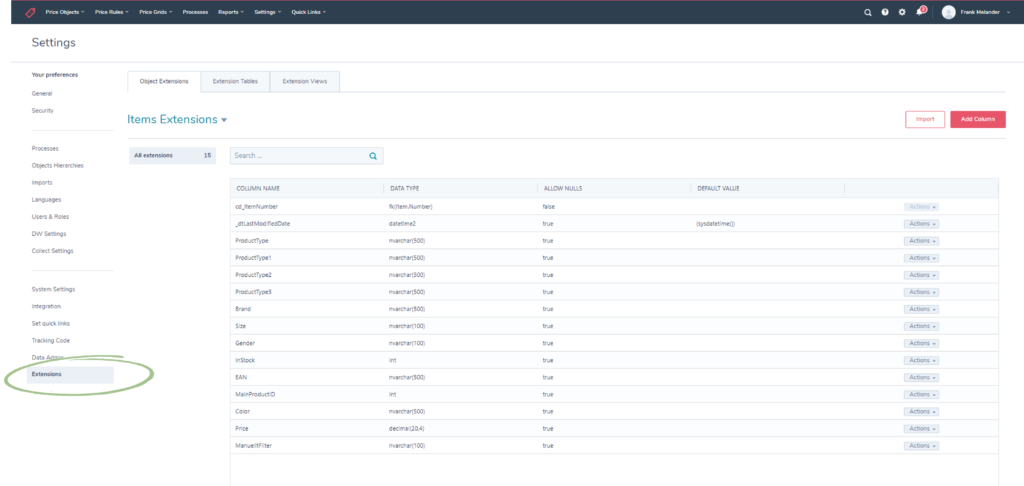Open Actions dropdown for MainProductID row
The height and width of the screenshot is (486, 1024).
[x=921, y=395]
